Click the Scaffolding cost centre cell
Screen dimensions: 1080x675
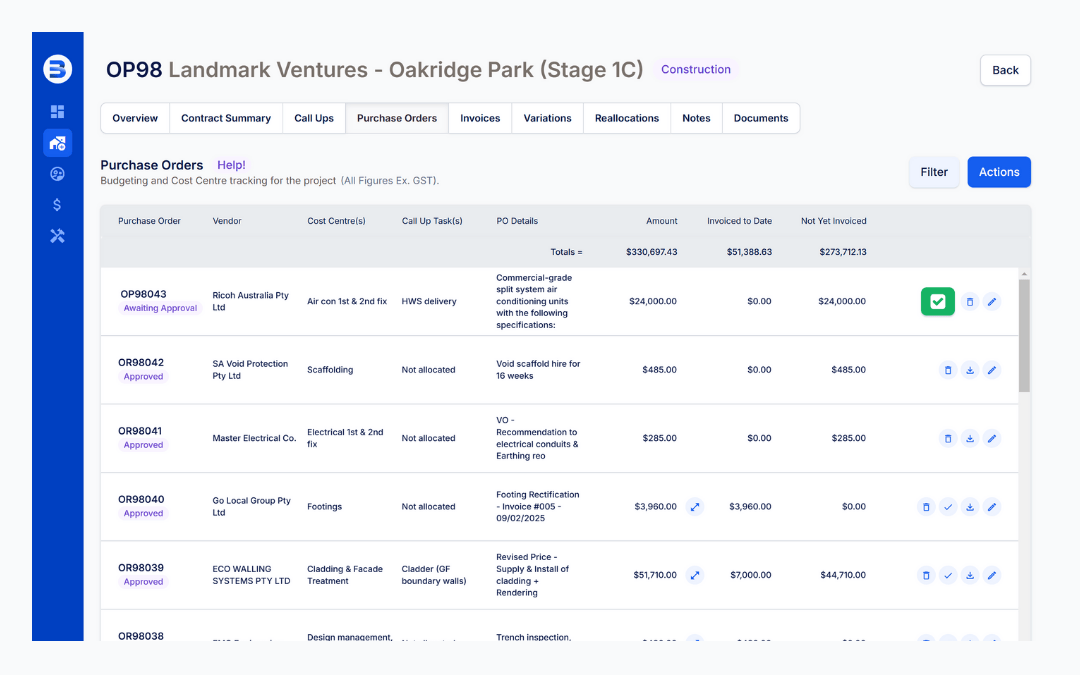[330, 370]
